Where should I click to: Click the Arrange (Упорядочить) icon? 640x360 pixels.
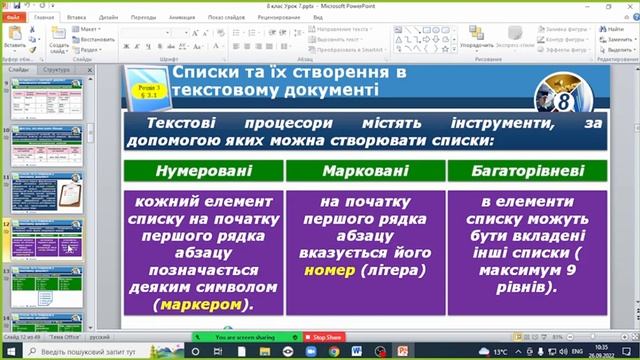click(476, 33)
